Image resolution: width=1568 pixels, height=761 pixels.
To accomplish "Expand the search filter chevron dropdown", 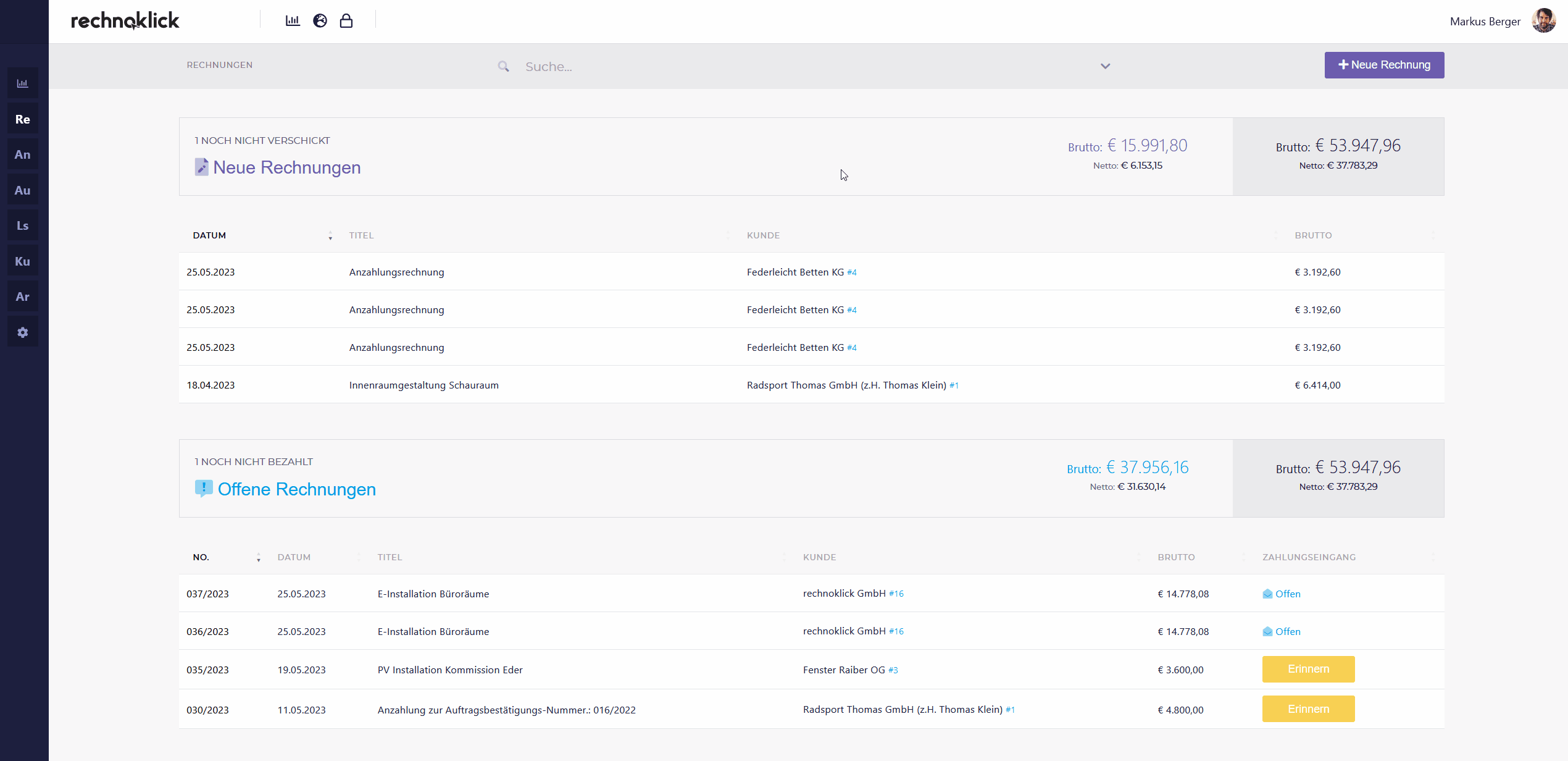I will (x=1105, y=66).
